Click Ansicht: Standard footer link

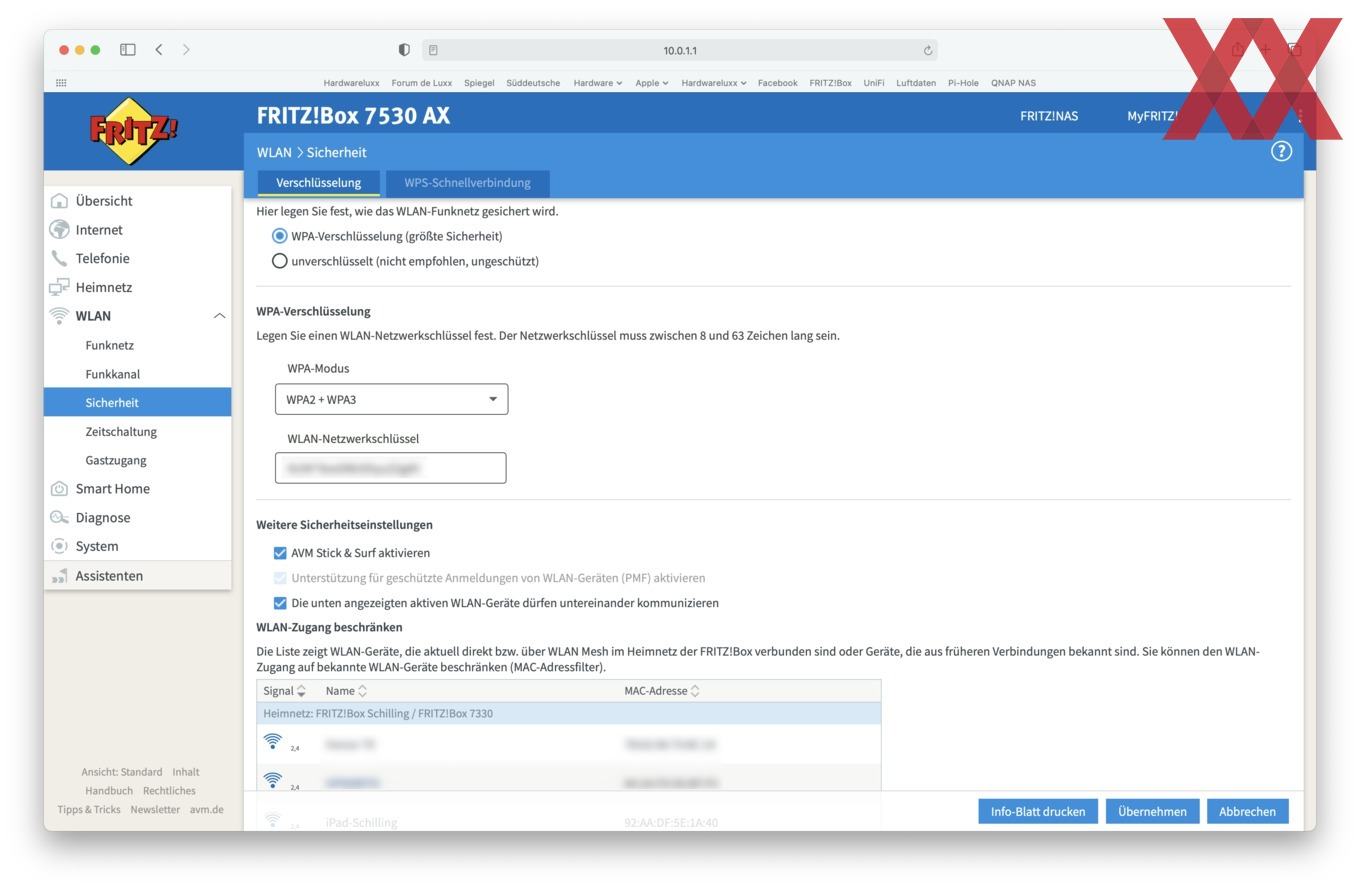pyautogui.click(x=121, y=772)
